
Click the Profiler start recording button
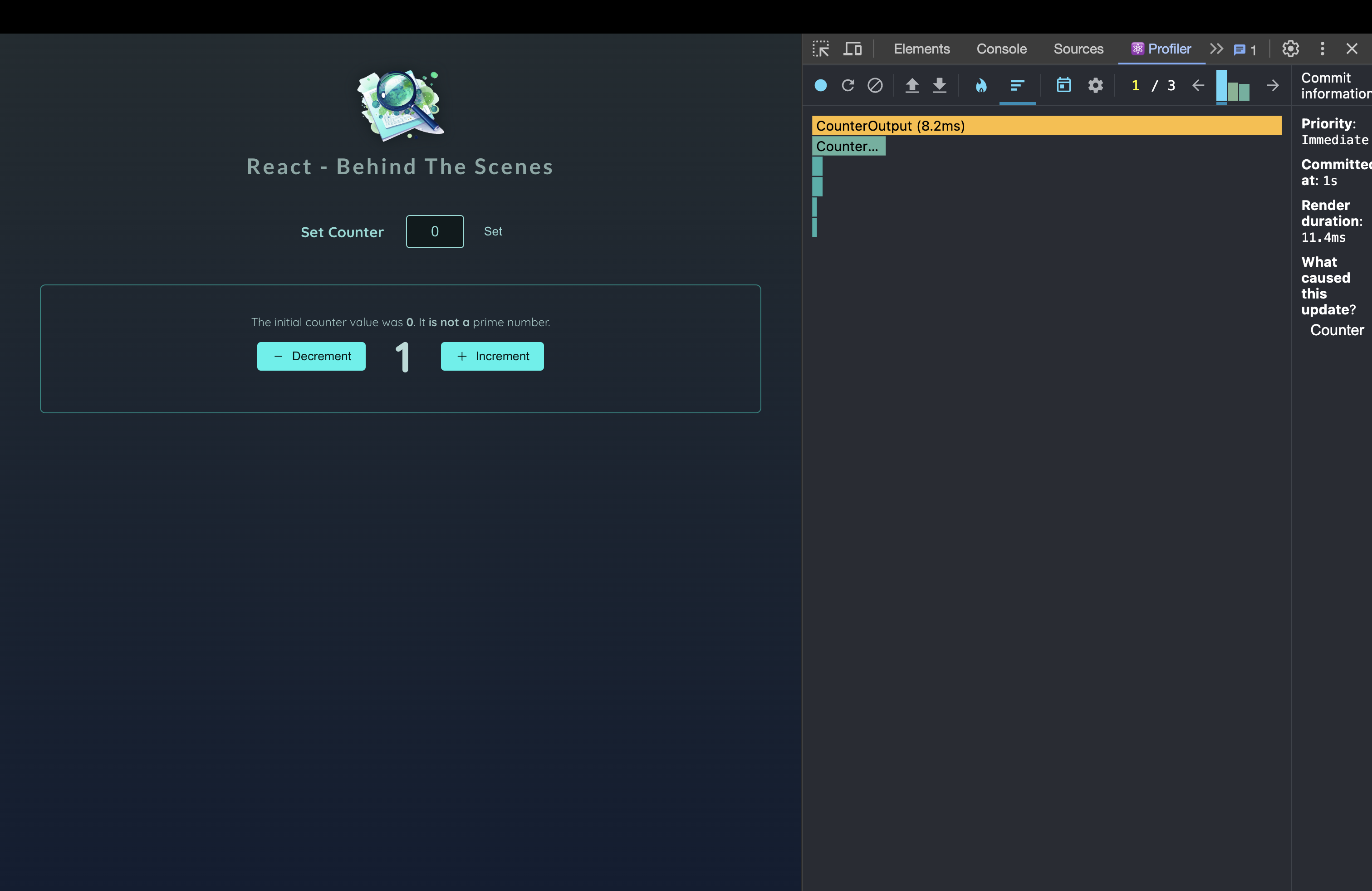click(820, 85)
